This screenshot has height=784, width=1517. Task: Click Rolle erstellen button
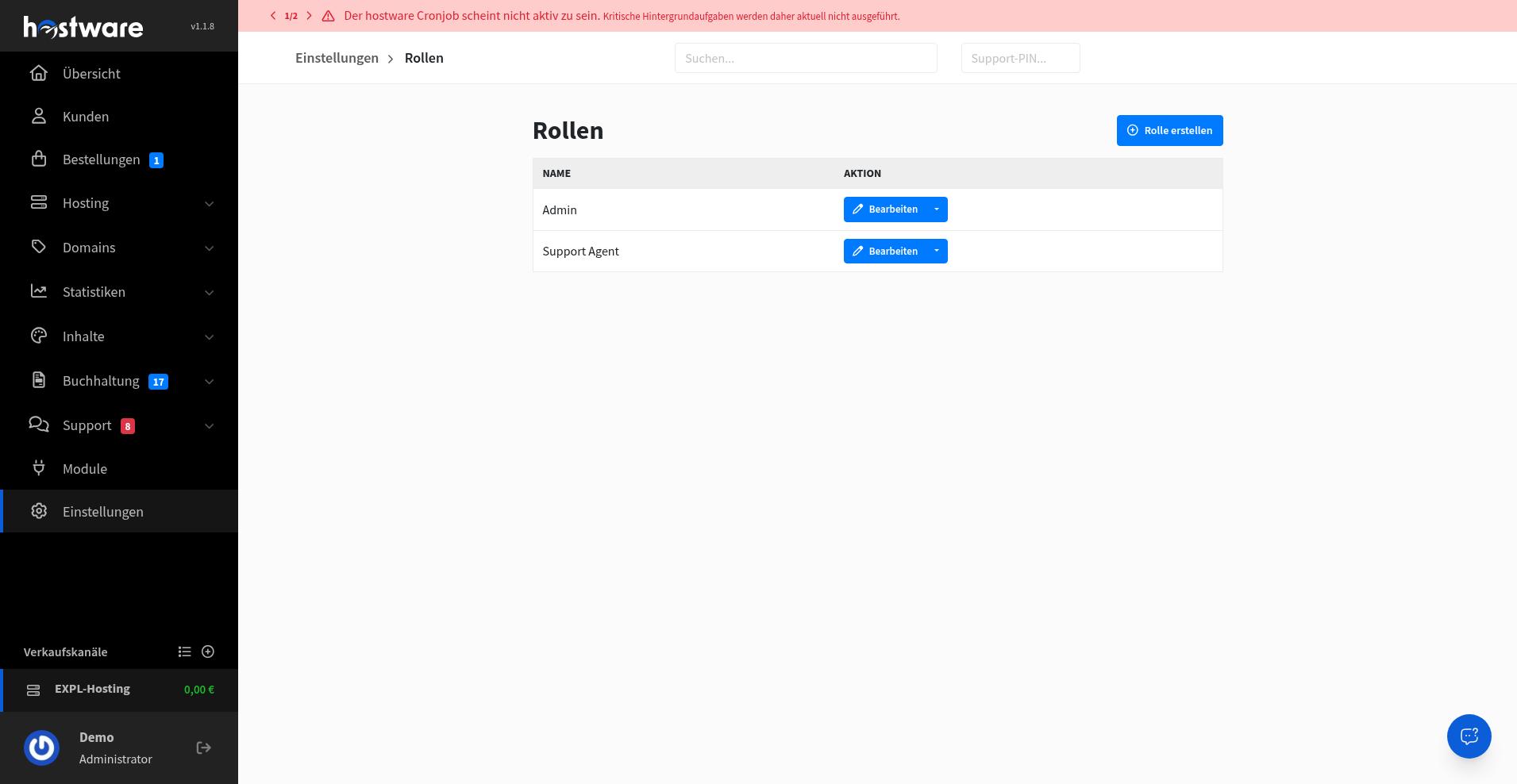(1169, 130)
